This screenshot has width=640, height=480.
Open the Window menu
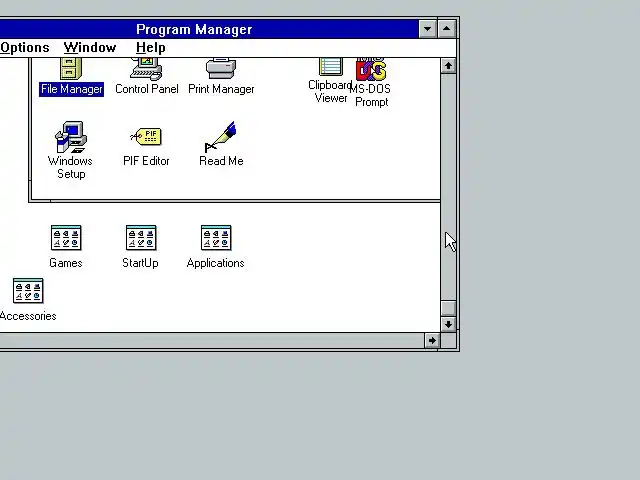click(90, 48)
